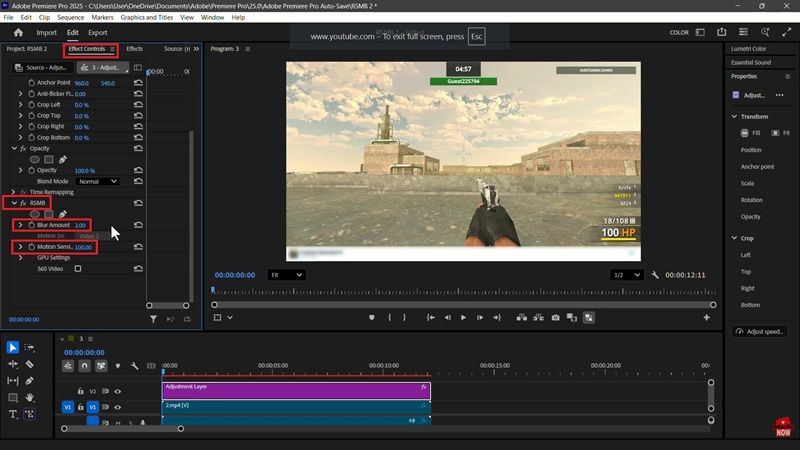Open timeline display settings wrench
Image resolution: width=800 pixels, height=450 pixels.
tap(134, 366)
